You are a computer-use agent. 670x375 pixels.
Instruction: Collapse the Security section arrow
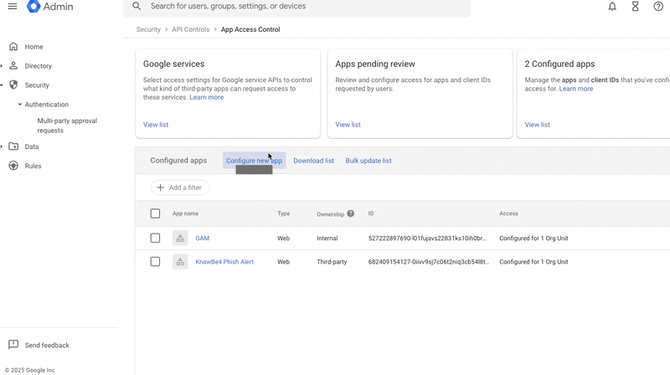(1, 85)
